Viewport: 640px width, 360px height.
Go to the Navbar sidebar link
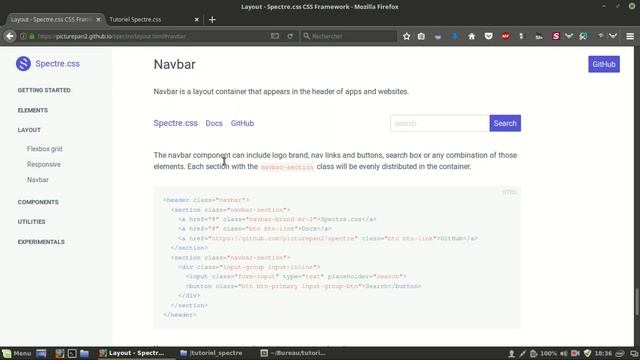click(x=38, y=180)
